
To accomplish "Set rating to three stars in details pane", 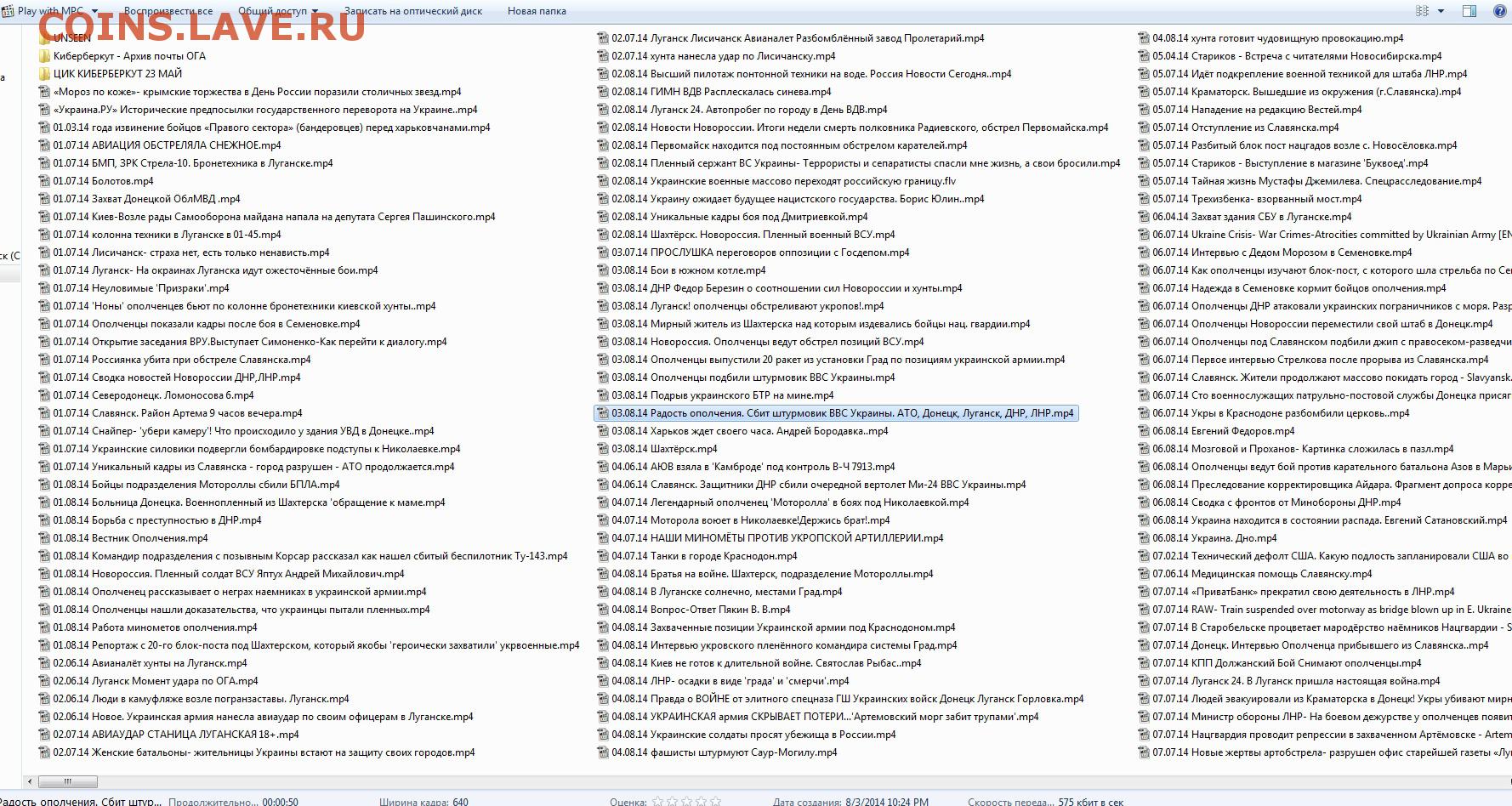I will (x=686, y=801).
